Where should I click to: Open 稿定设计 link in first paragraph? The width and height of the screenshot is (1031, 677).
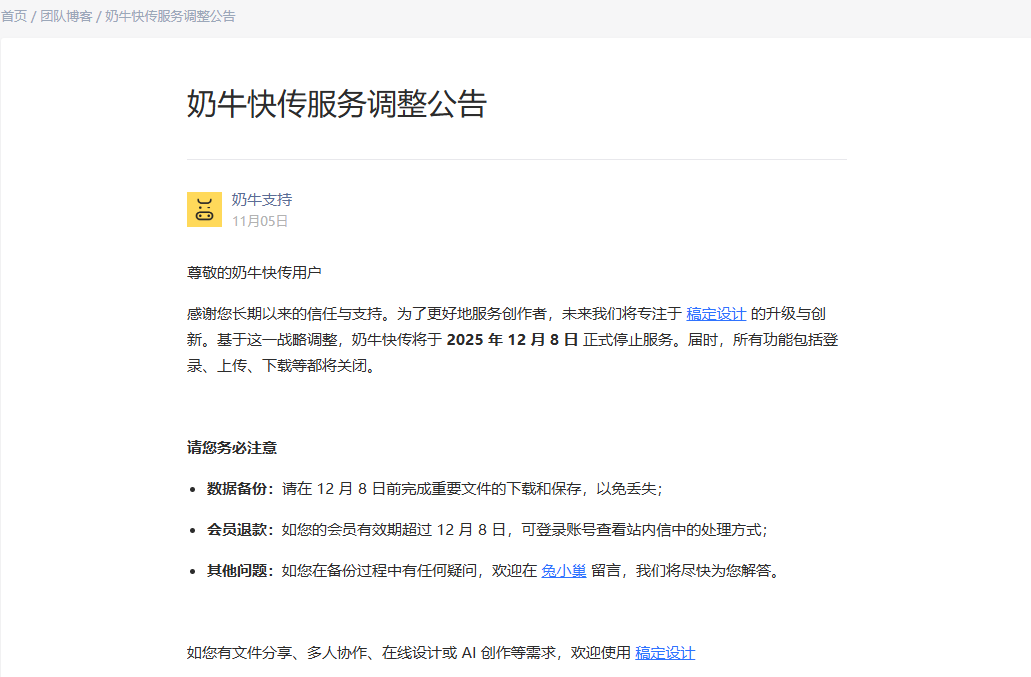click(716, 314)
